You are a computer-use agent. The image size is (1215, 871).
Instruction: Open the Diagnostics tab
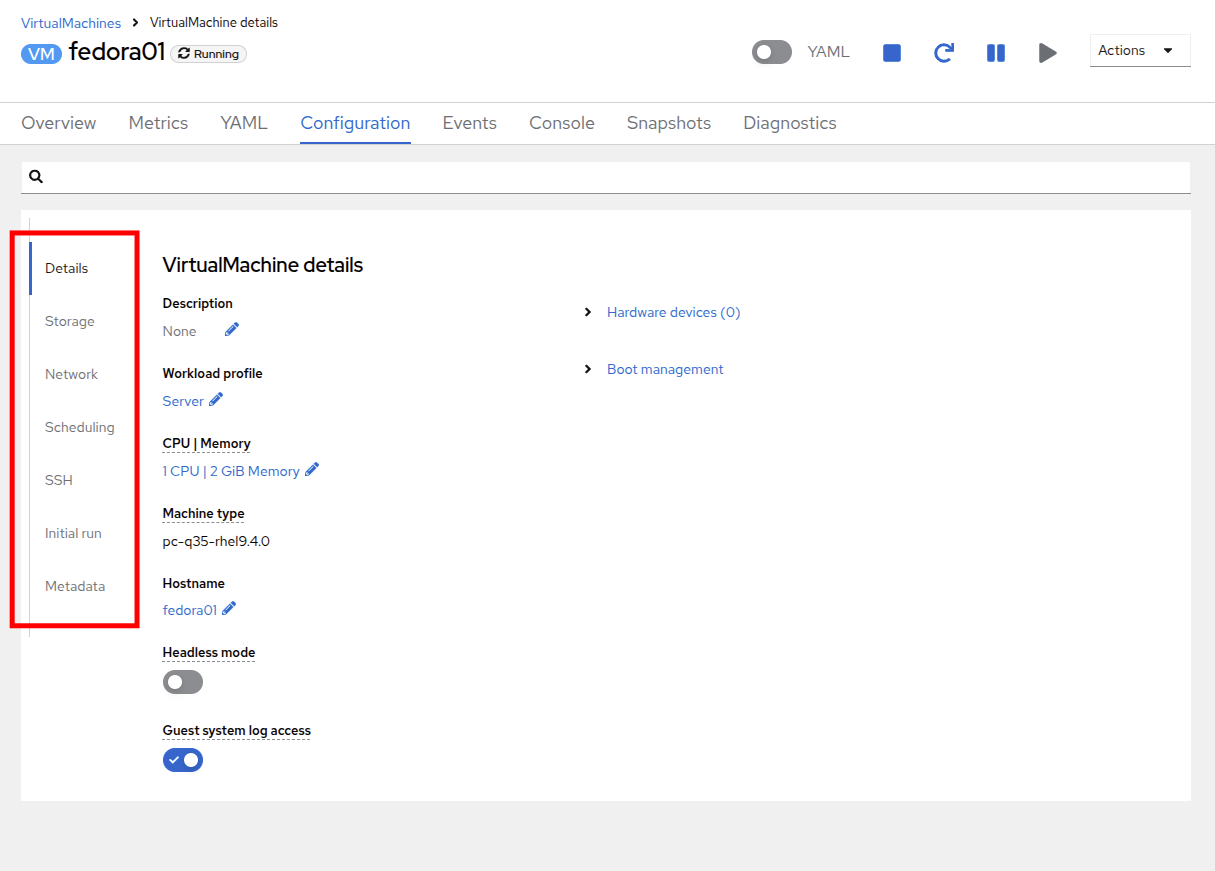[x=789, y=123]
